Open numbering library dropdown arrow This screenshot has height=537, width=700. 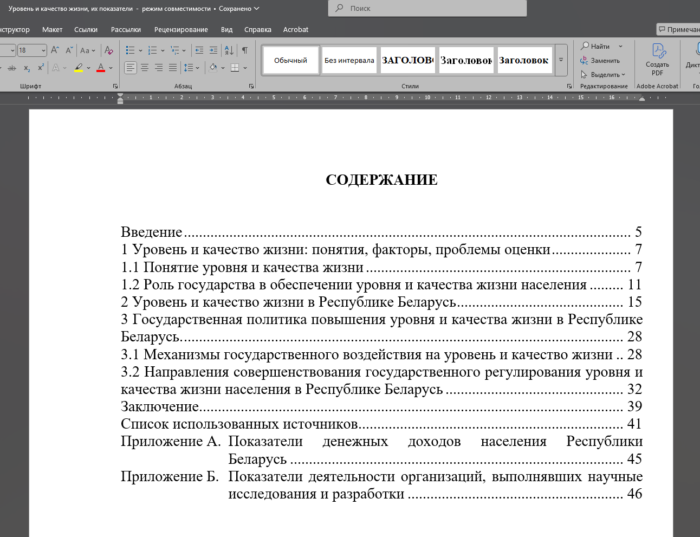(162, 50)
